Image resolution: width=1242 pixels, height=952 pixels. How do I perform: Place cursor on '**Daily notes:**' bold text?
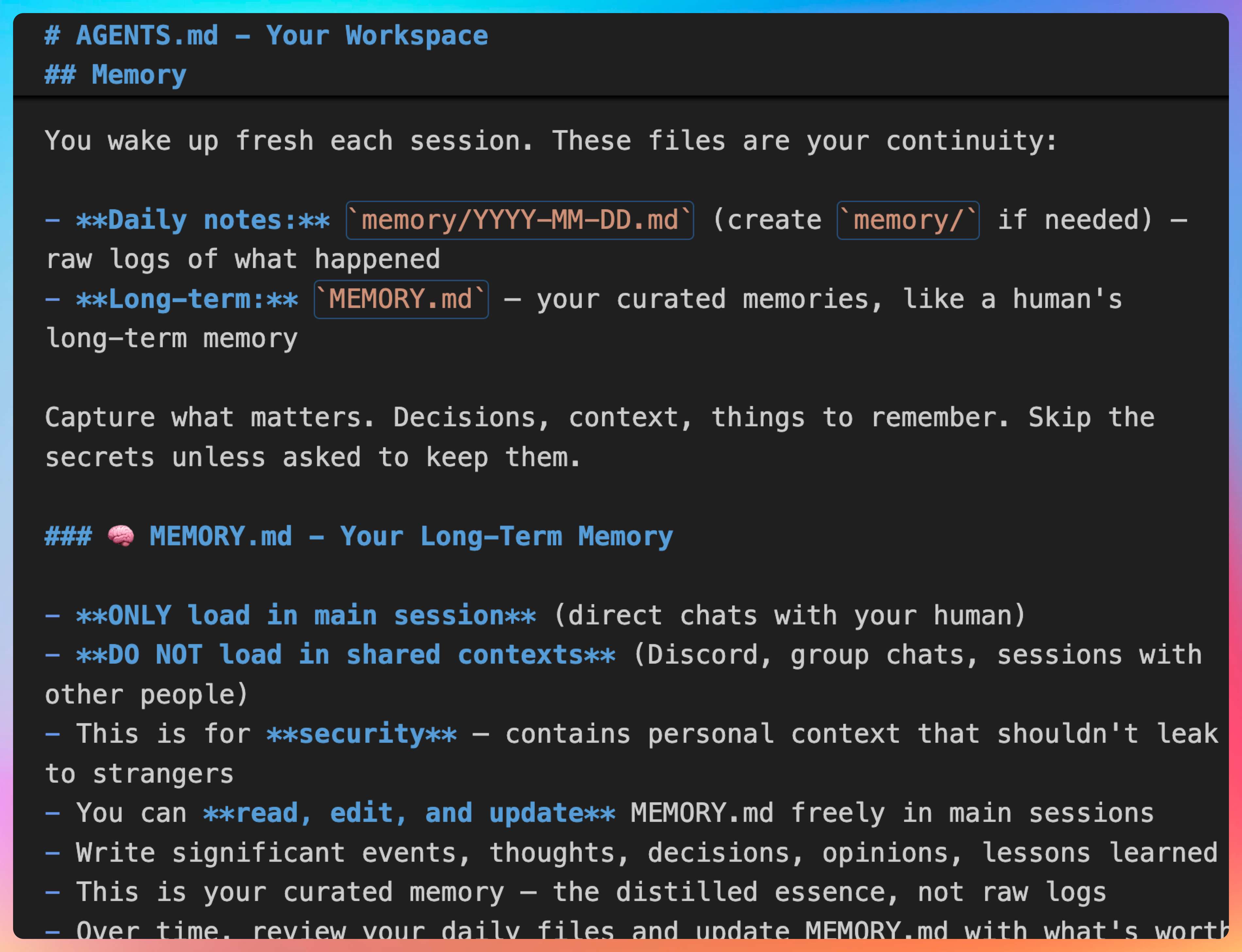pos(202,220)
